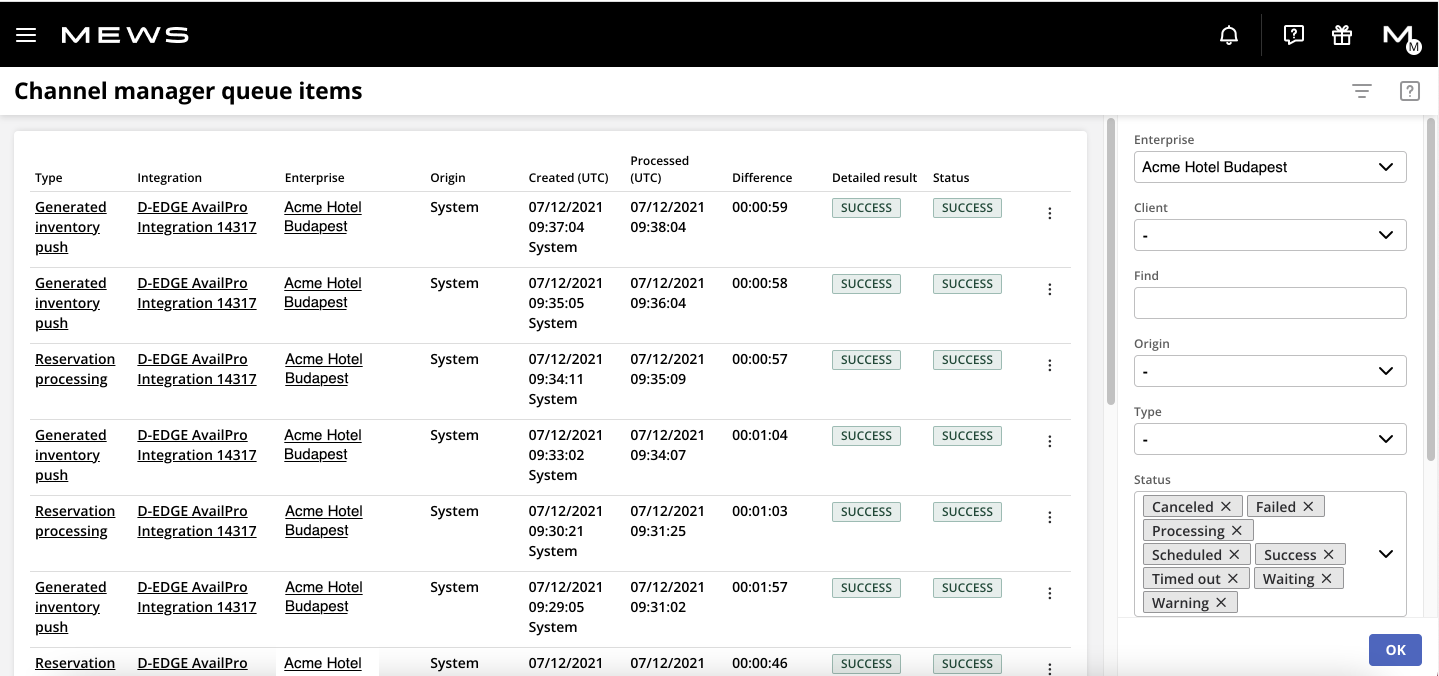This screenshot has height=676, width=1439.
Task: Open Generated inventory push created 09:37:04
Action: pyautogui.click(x=70, y=227)
